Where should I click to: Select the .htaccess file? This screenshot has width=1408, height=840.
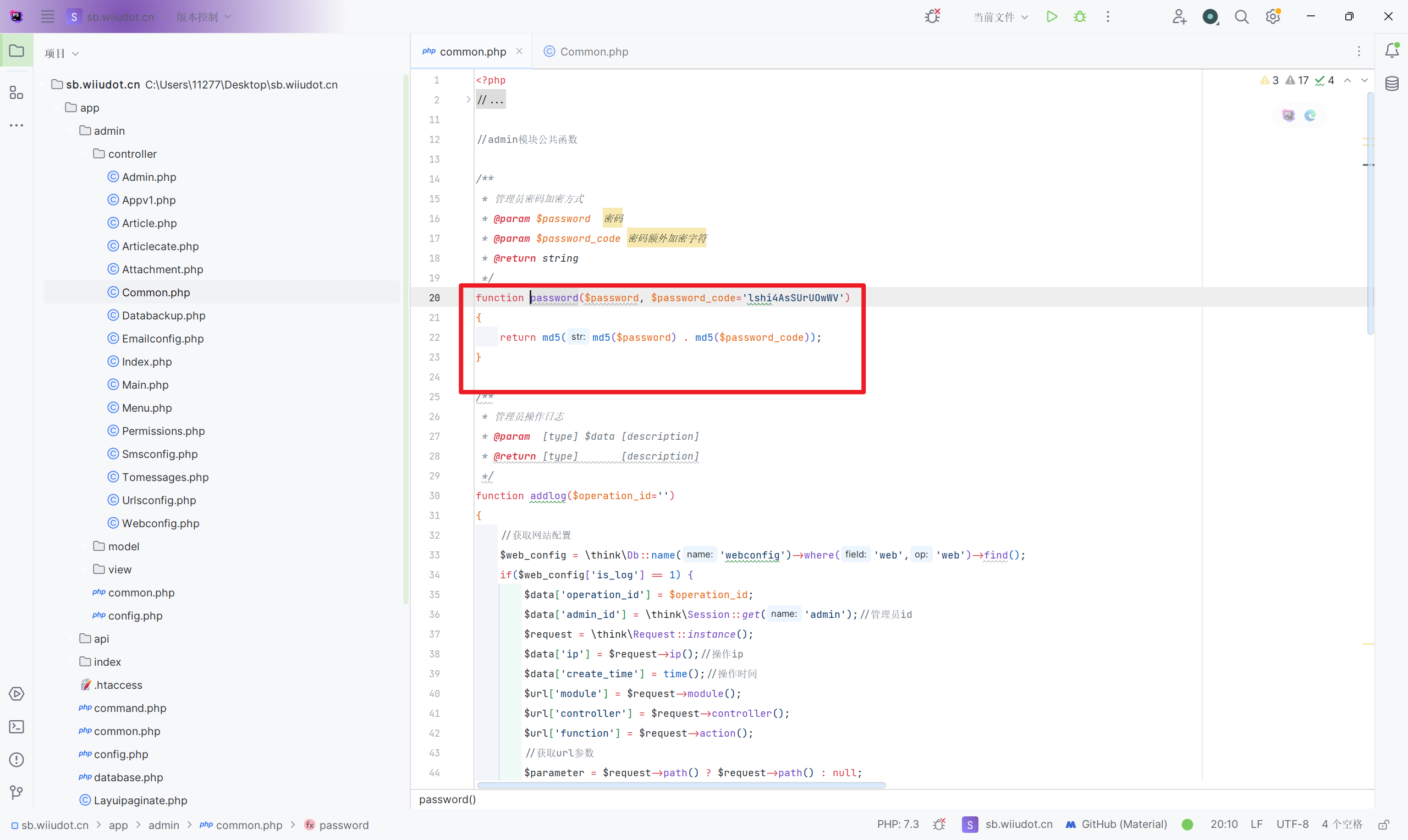pos(111,685)
